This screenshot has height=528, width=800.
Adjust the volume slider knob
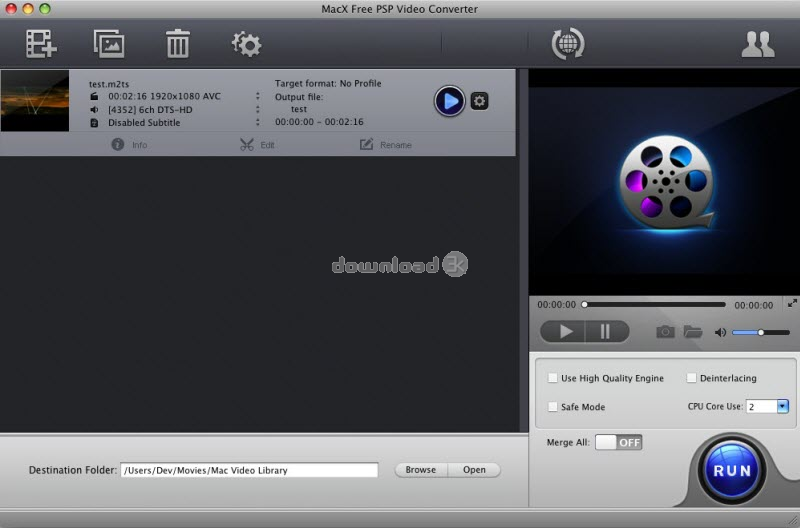coord(761,333)
